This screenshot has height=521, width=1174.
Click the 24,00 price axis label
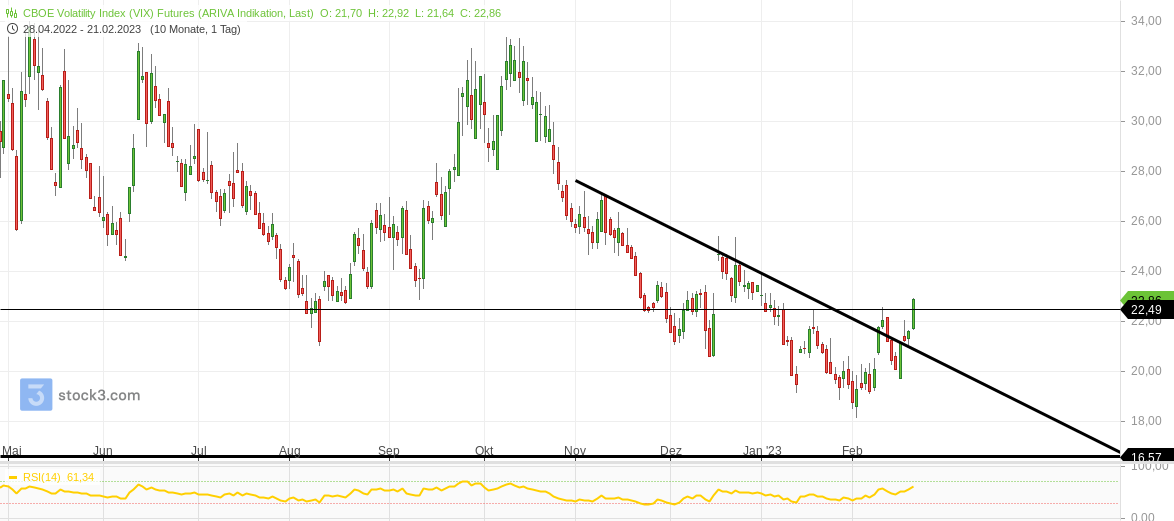pos(1146,271)
